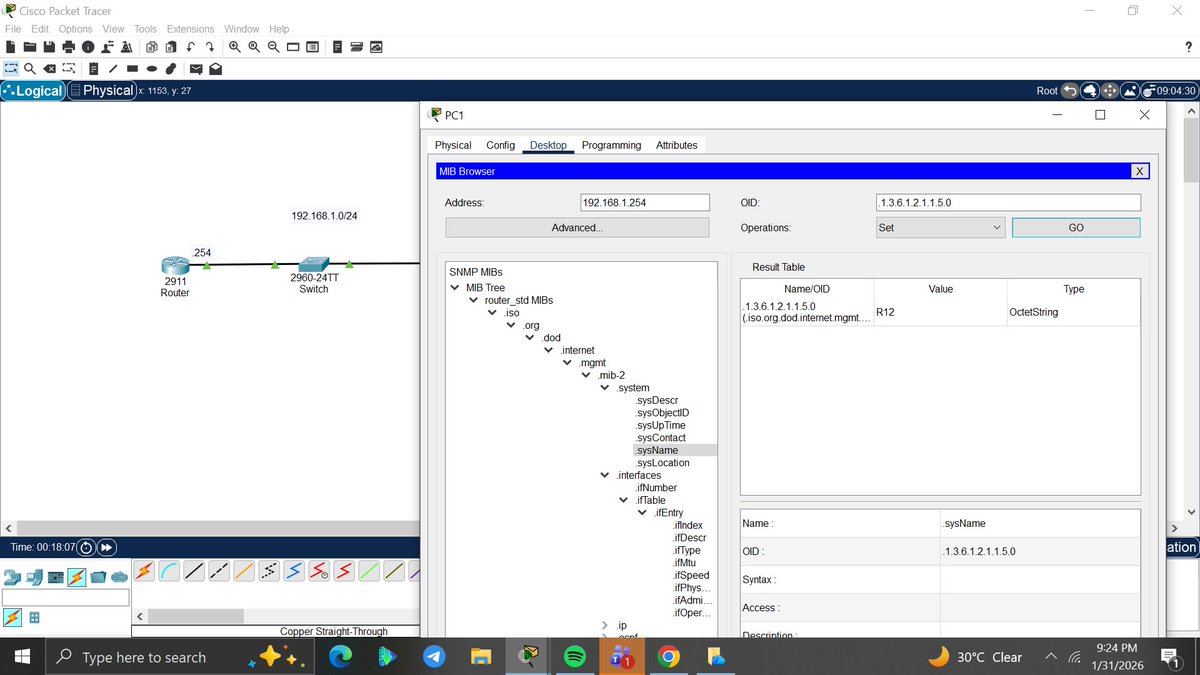Click the Add Simple PDU envelope icon
The width and height of the screenshot is (1200, 675).
tap(196, 69)
